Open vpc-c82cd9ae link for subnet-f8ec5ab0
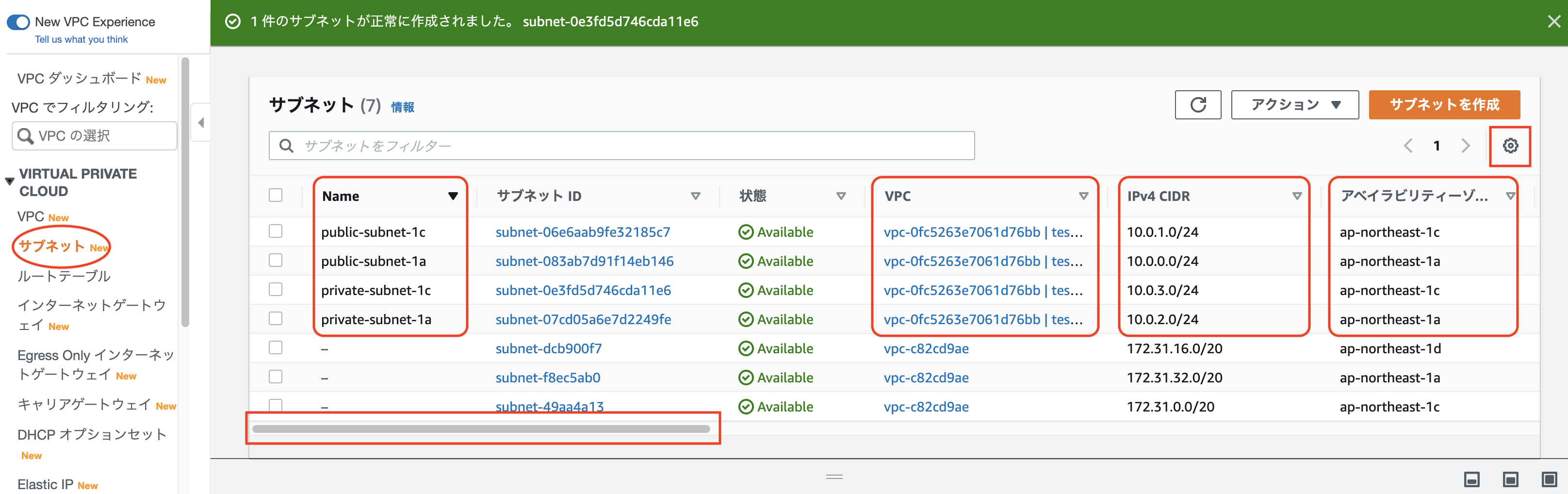 click(x=926, y=378)
